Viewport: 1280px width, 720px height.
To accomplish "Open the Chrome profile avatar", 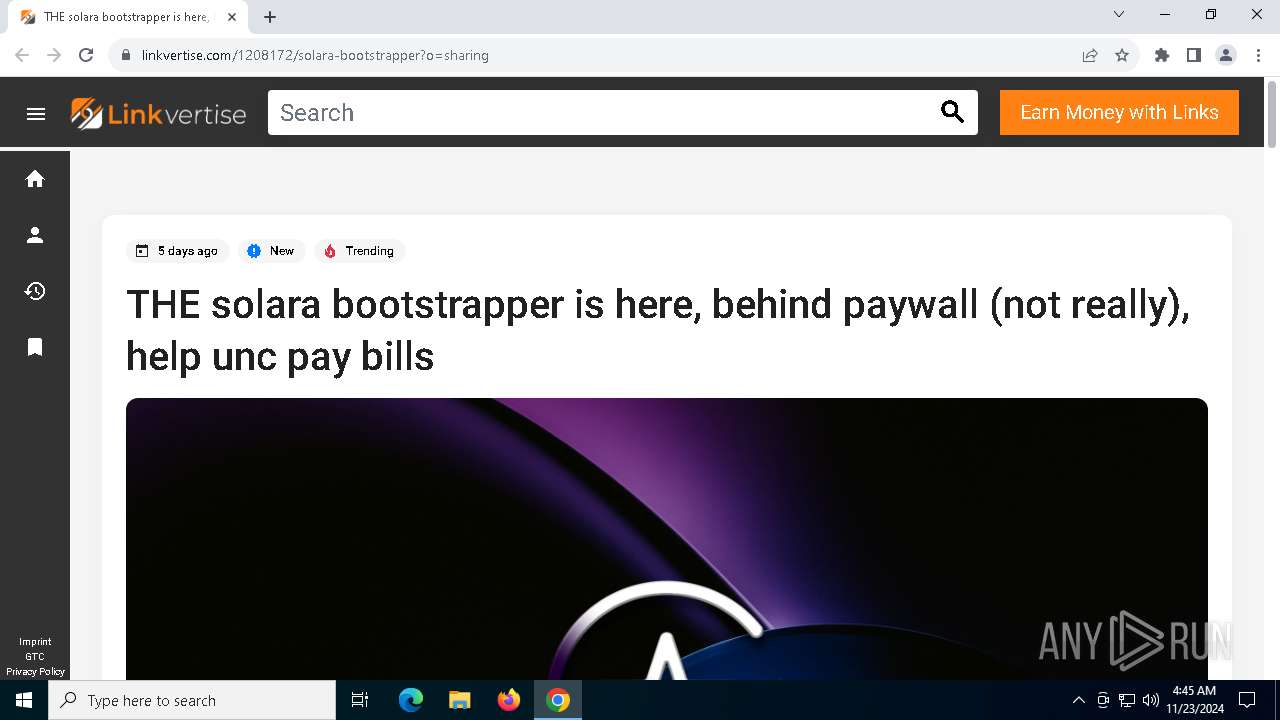I will click(x=1226, y=55).
